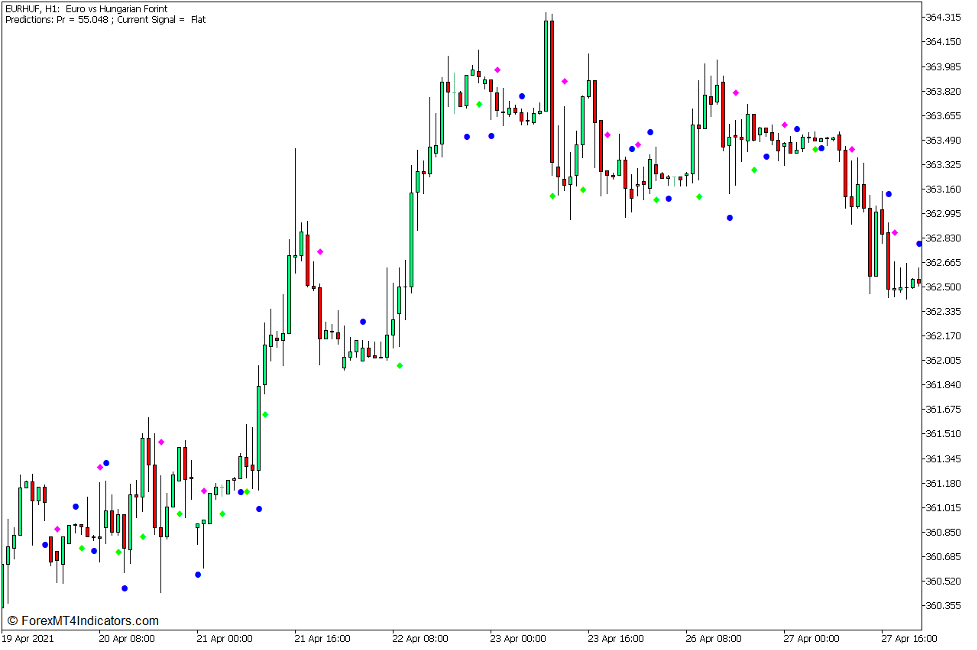Click the magenta diamond near the 362.830 level on the right
Screen dimensions: 977x650
tap(895, 232)
